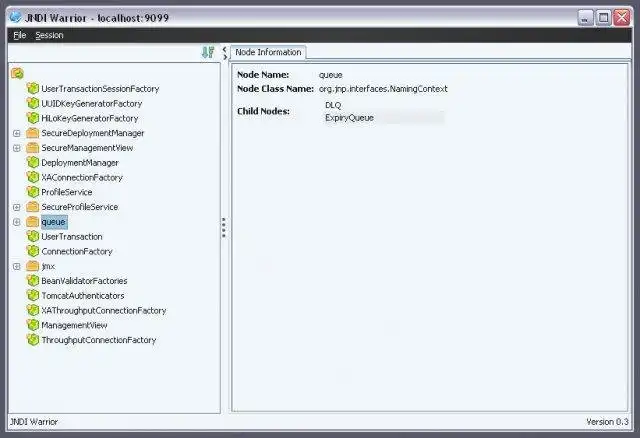Click the SecureProfileService folder icon
Screen dimensions: 640x438
click(x=33, y=207)
